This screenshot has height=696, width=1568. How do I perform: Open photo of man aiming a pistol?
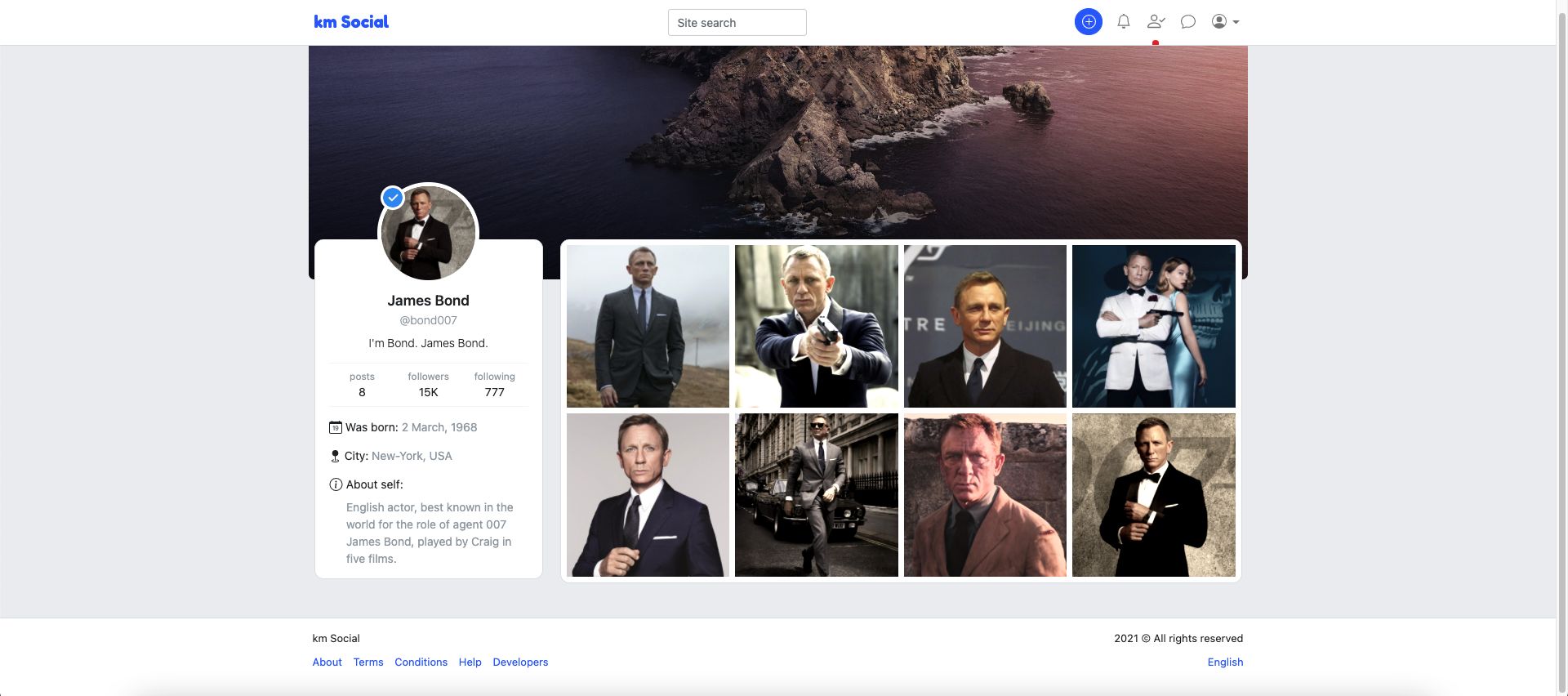(x=817, y=326)
